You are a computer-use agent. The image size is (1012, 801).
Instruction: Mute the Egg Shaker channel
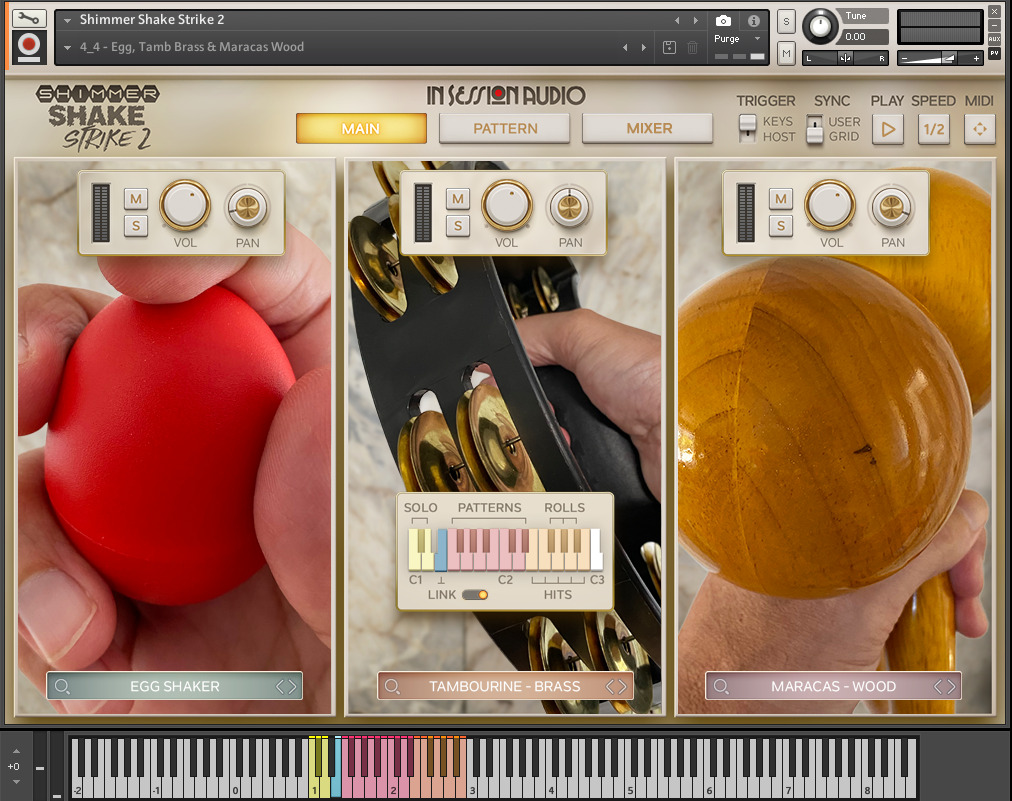click(x=135, y=198)
